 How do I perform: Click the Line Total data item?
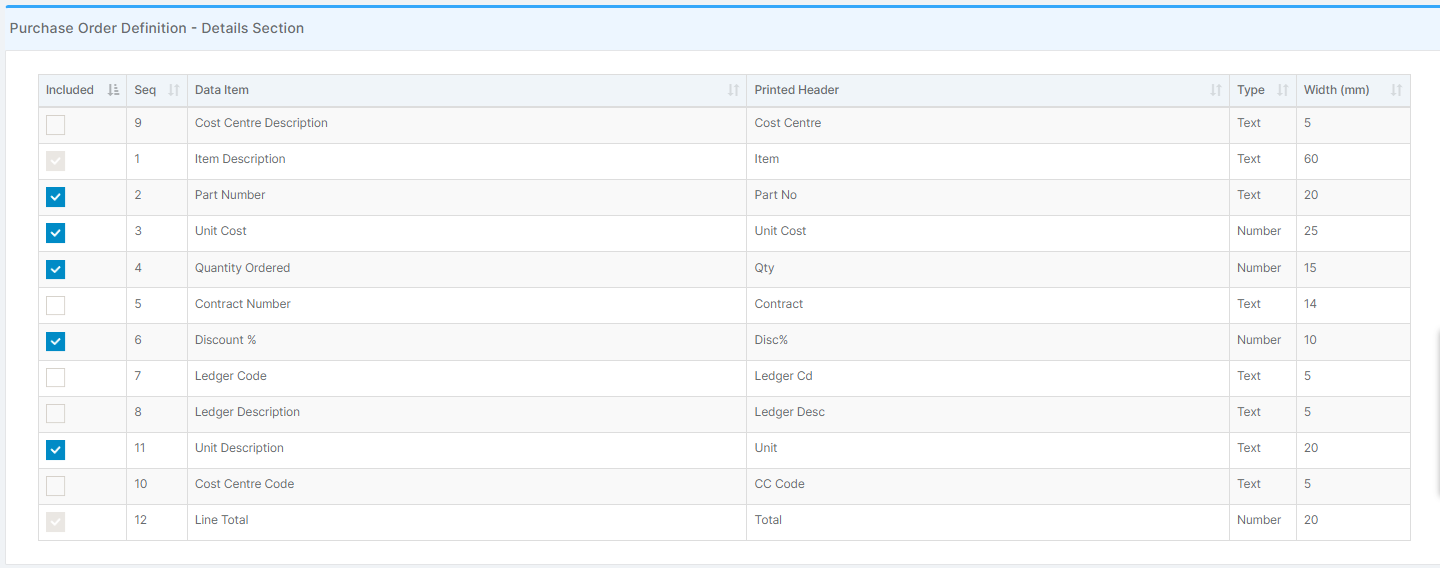222,520
